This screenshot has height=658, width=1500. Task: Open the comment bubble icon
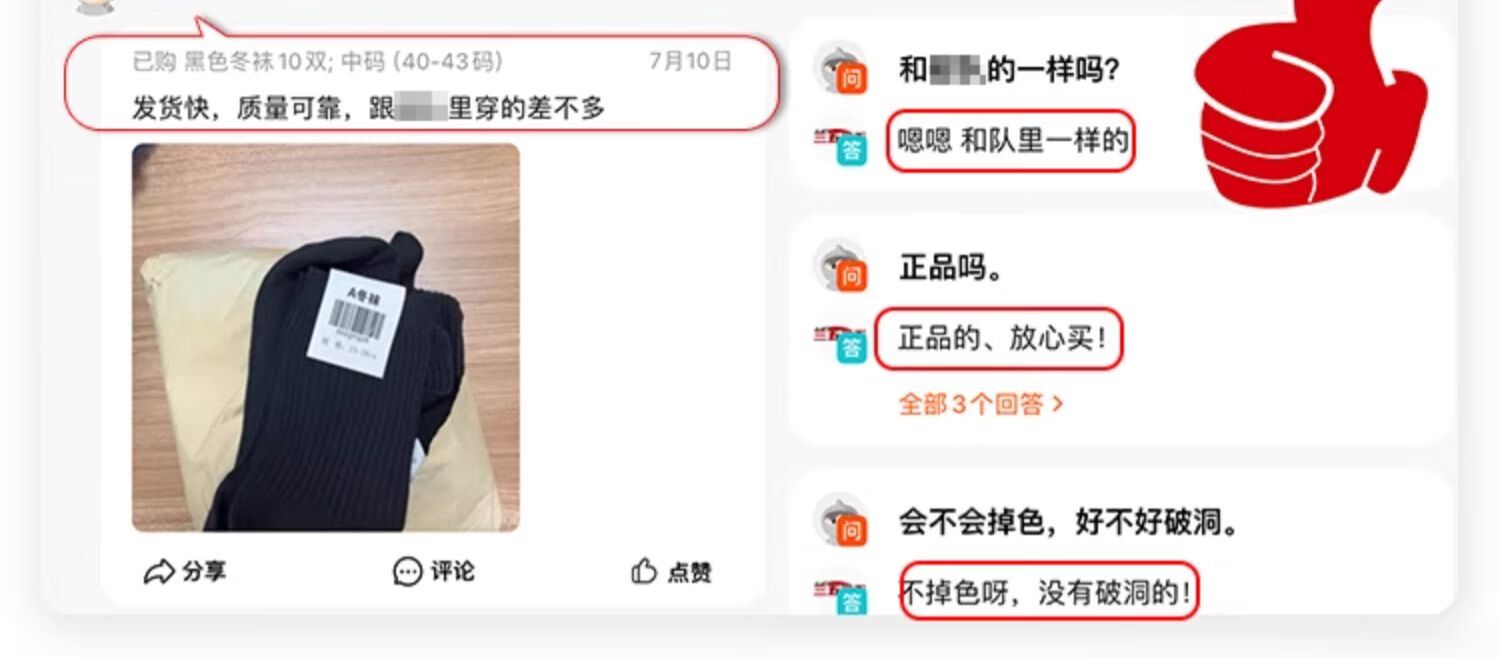click(407, 572)
